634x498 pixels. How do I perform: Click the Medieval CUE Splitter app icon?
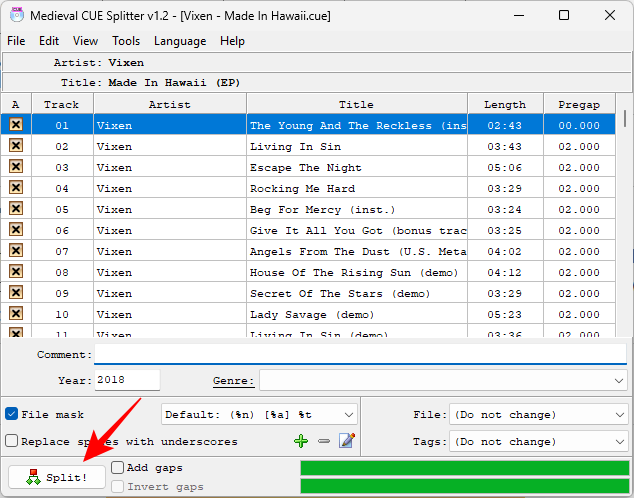coord(17,15)
